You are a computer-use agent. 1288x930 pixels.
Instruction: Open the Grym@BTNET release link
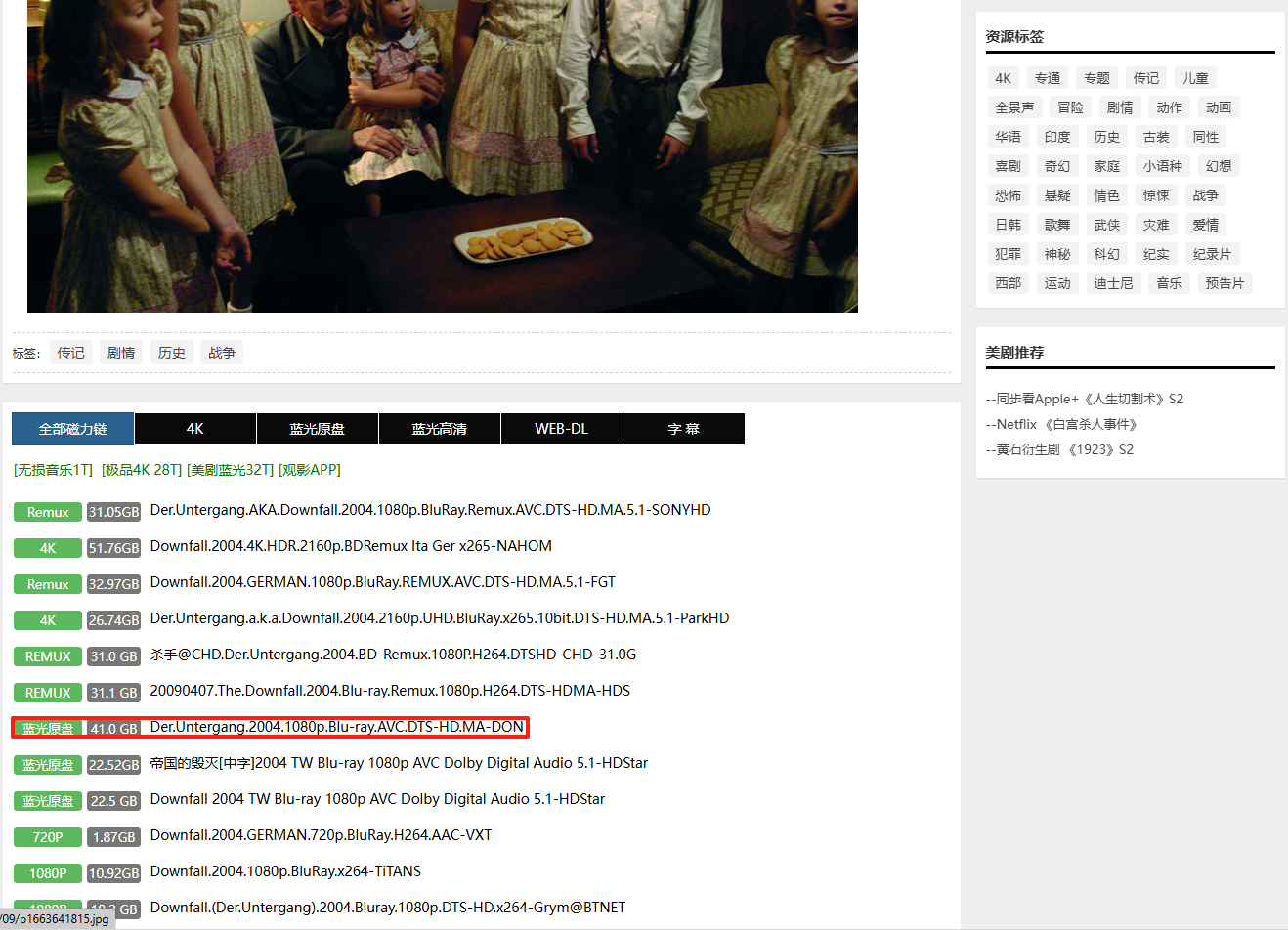pyautogui.click(x=388, y=908)
